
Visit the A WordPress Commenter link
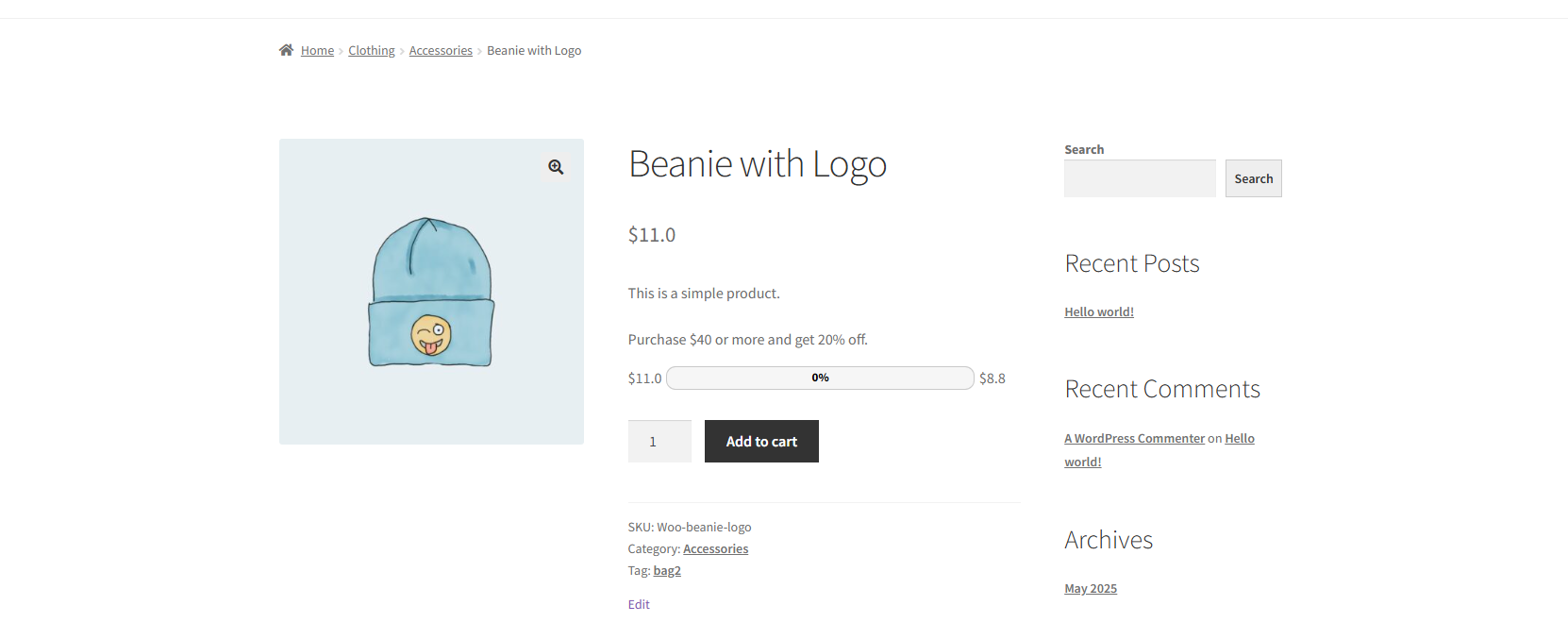(x=1134, y=439)
